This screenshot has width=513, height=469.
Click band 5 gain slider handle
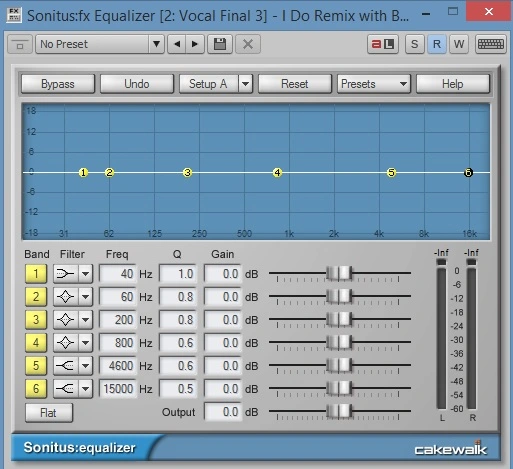click(339, 366)
